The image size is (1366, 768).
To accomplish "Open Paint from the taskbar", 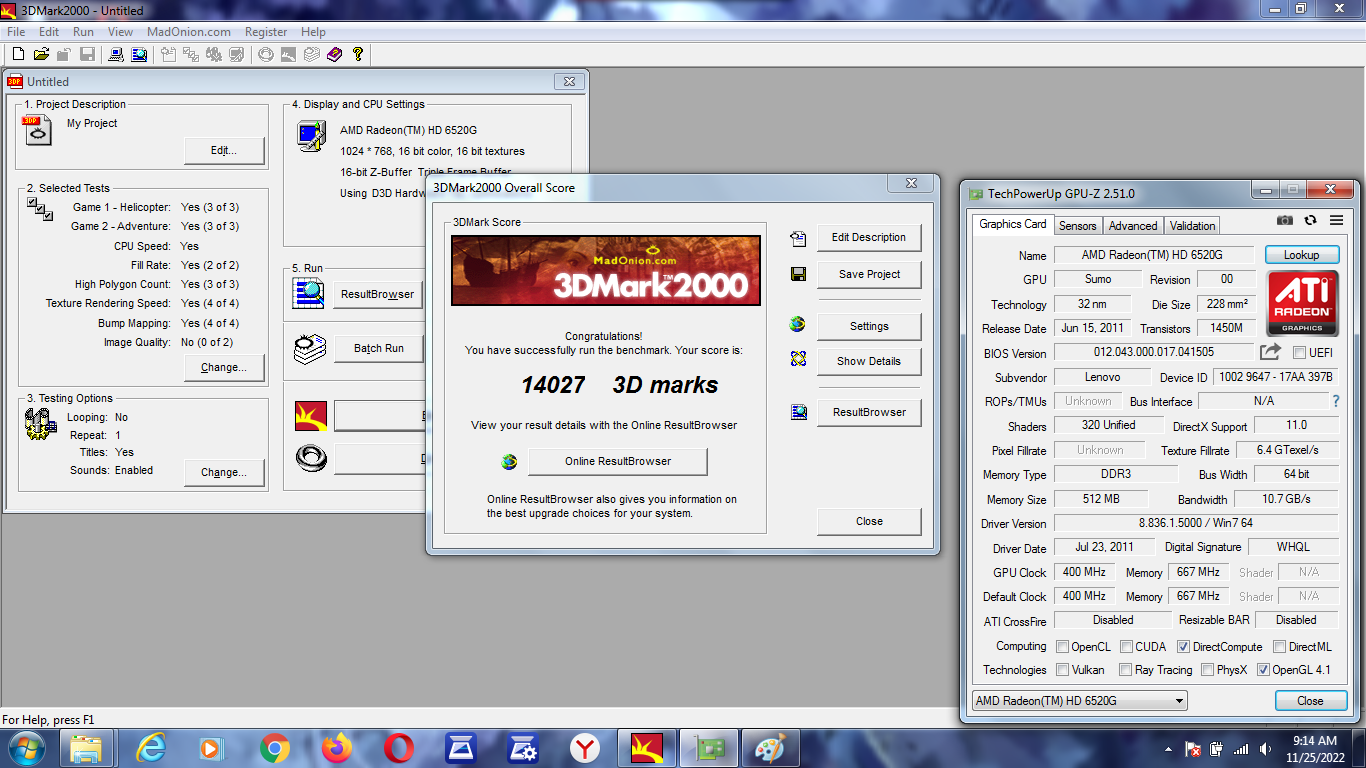I will tap(770, 748).
